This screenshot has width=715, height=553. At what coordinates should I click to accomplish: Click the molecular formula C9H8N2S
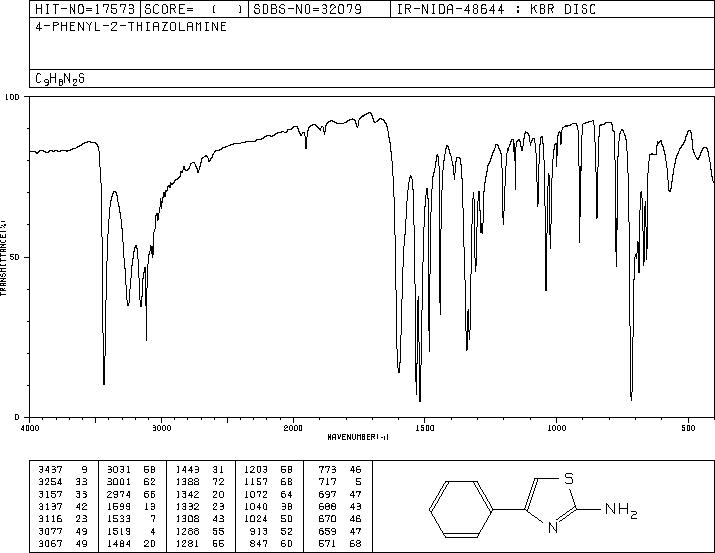point(60,79)
